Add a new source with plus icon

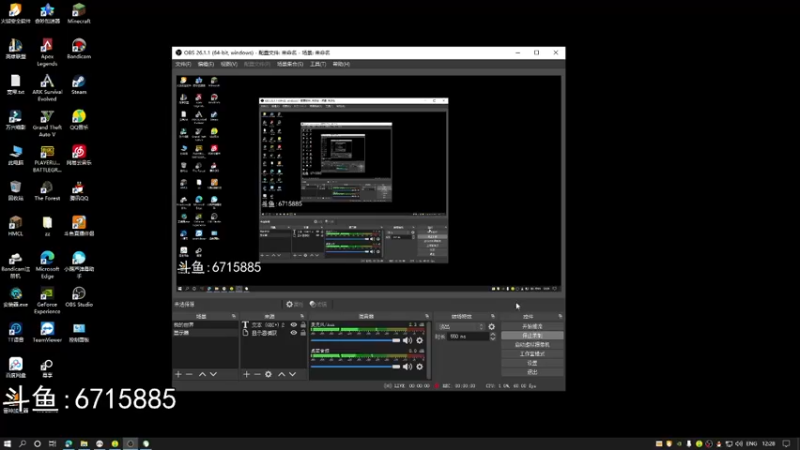[x=246, y=374]
